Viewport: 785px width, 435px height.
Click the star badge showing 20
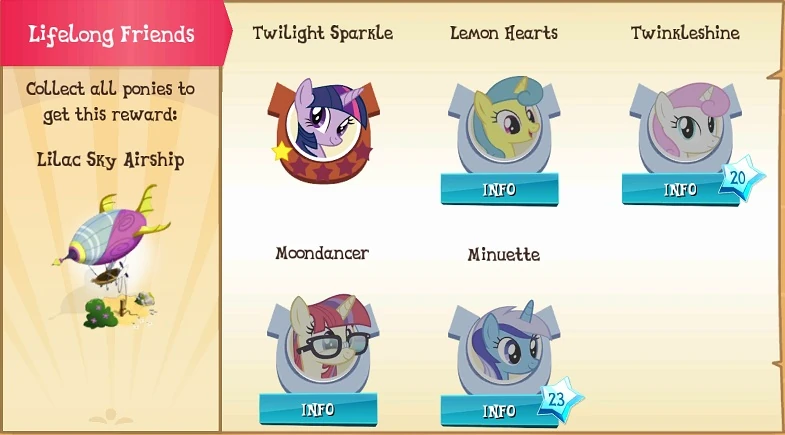pos(741,178)
